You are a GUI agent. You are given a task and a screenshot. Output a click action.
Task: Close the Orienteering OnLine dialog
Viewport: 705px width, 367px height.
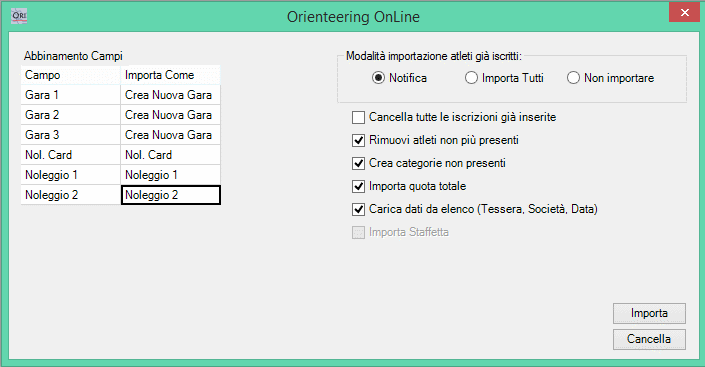click(684, 13)
